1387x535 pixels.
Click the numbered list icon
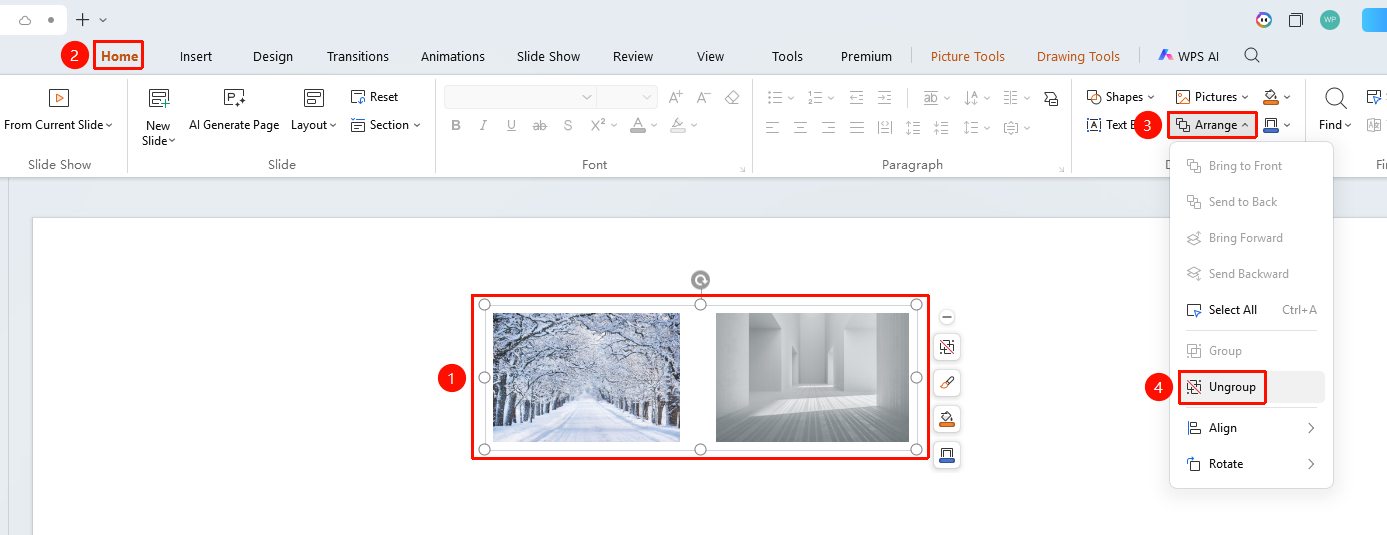coord(815,97)
